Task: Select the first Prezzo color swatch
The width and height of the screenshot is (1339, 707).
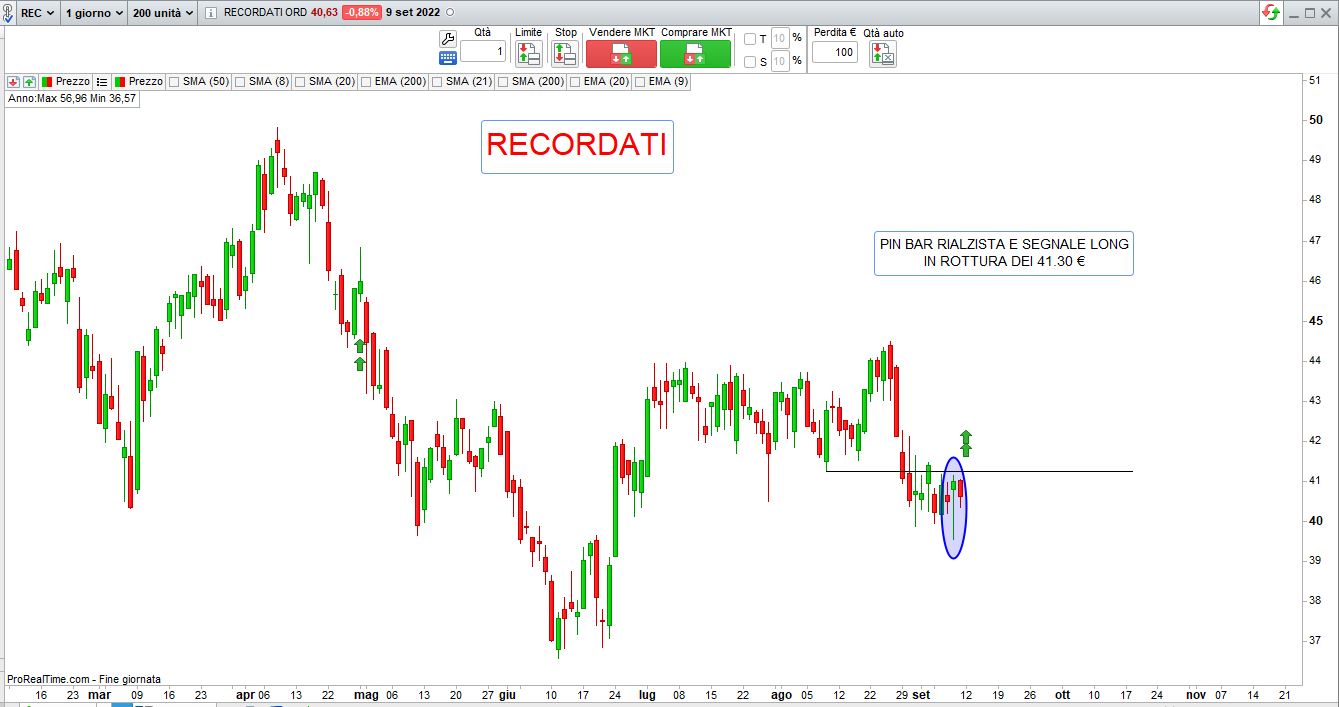Action: 46,81
